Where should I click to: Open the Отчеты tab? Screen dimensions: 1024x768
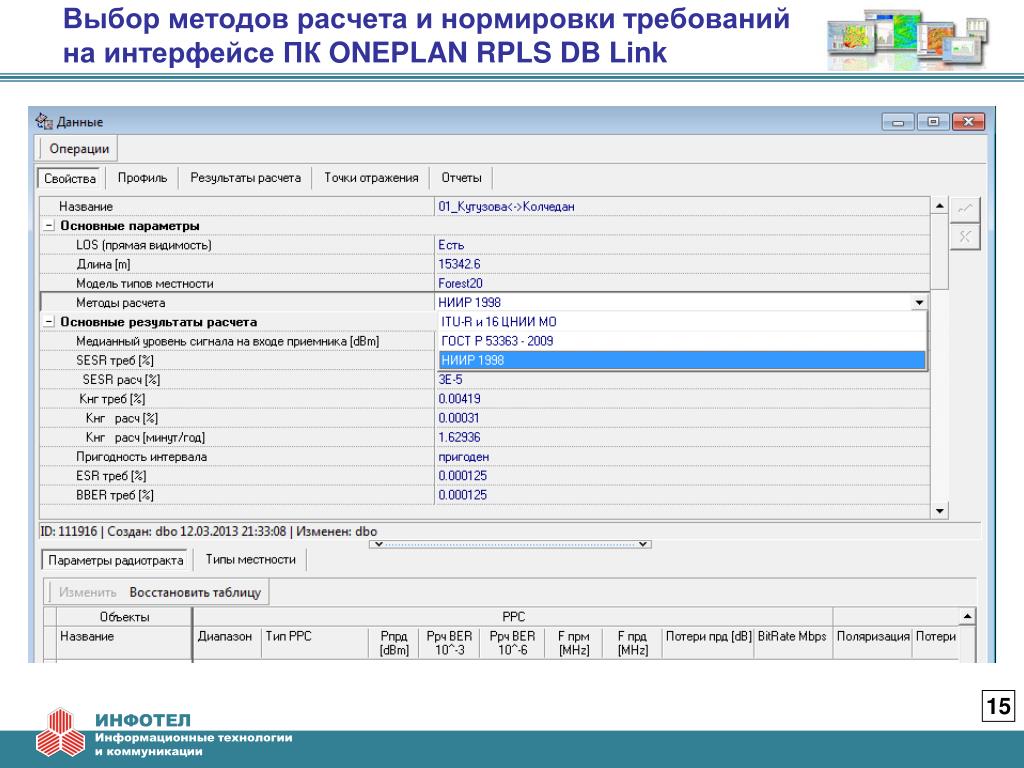coord(461,178)
